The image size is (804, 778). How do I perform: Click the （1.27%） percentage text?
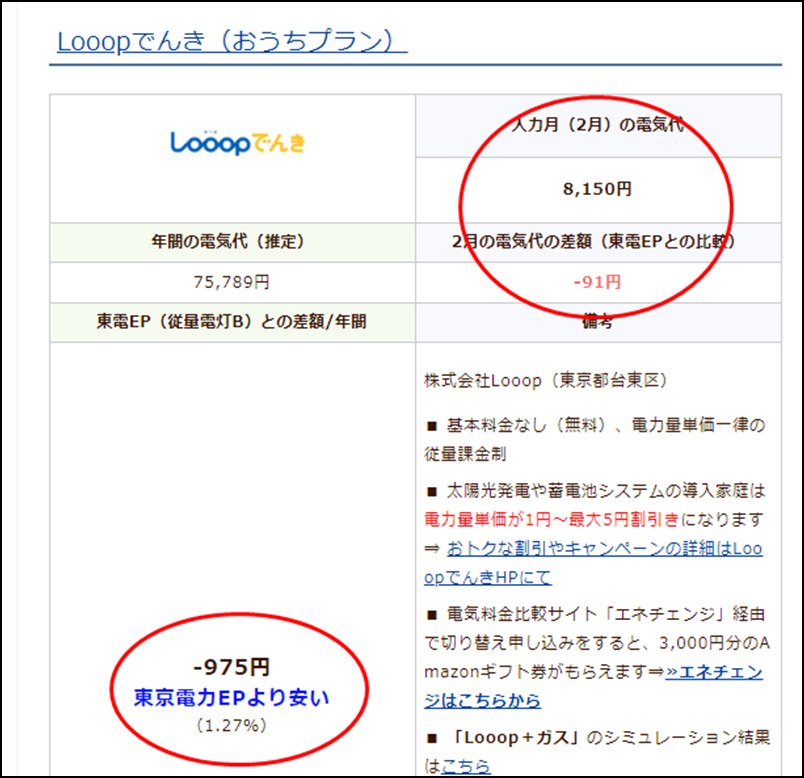232,725
